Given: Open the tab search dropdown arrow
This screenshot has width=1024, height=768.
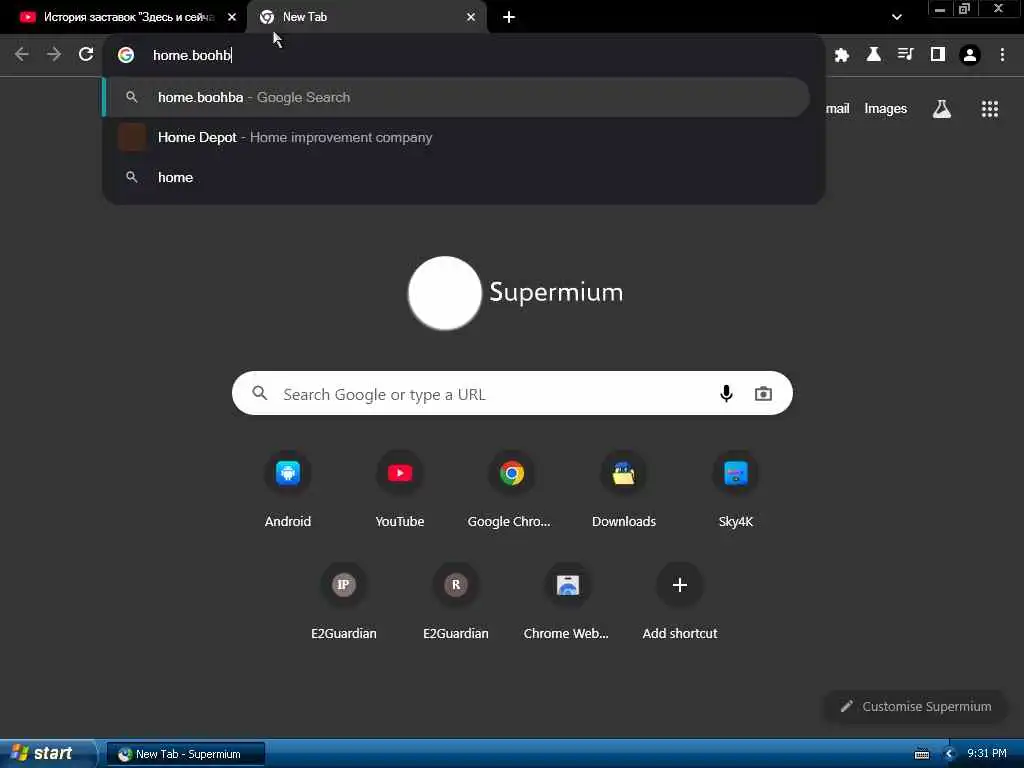Looking at the screenshot, I should pyautogui.click(x=896, y=17).
